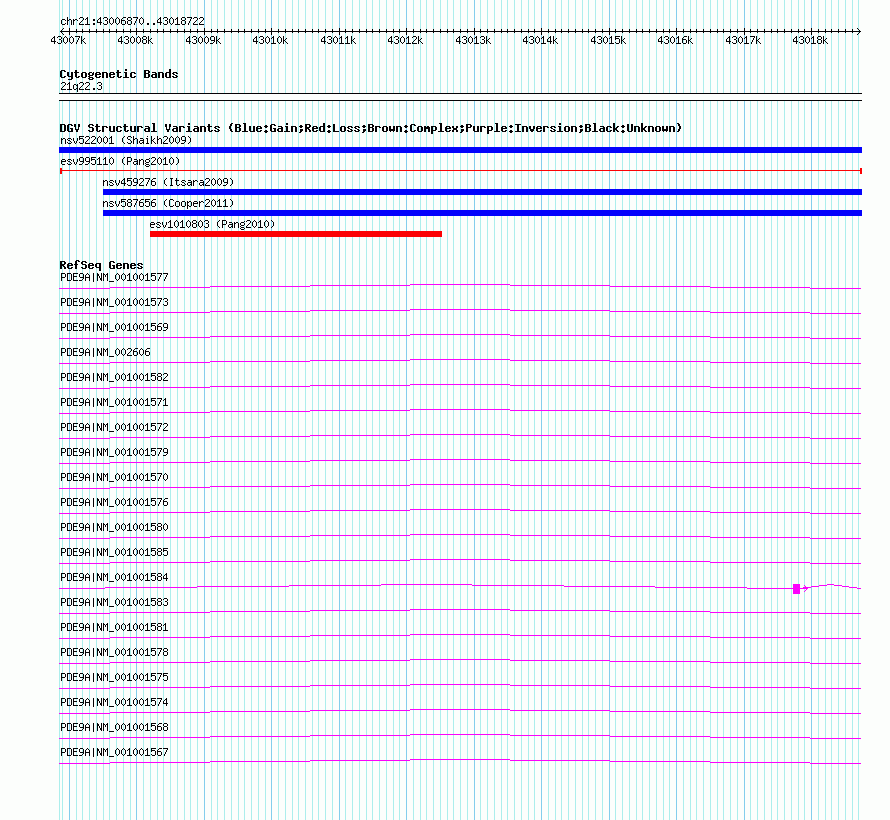Open the nsv587656 (Cooper2011) variant label
This screenshot has width=890, height=820.
point(168,203)
